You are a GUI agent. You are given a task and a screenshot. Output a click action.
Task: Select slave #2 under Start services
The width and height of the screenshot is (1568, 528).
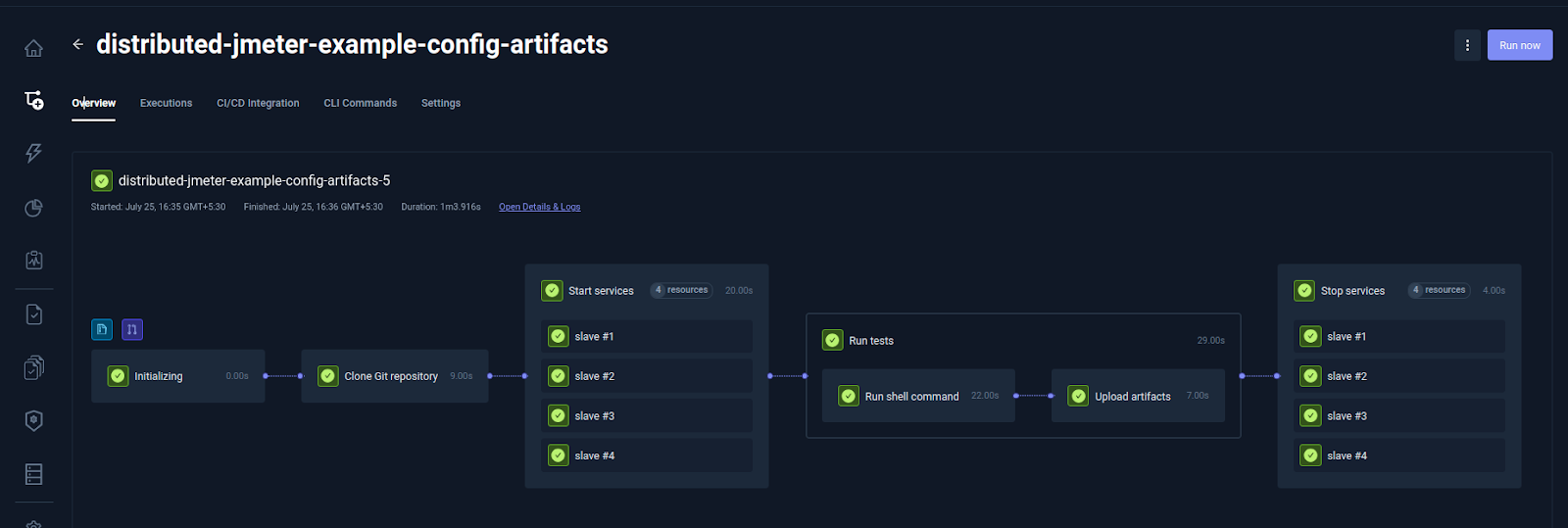(647, 376)
